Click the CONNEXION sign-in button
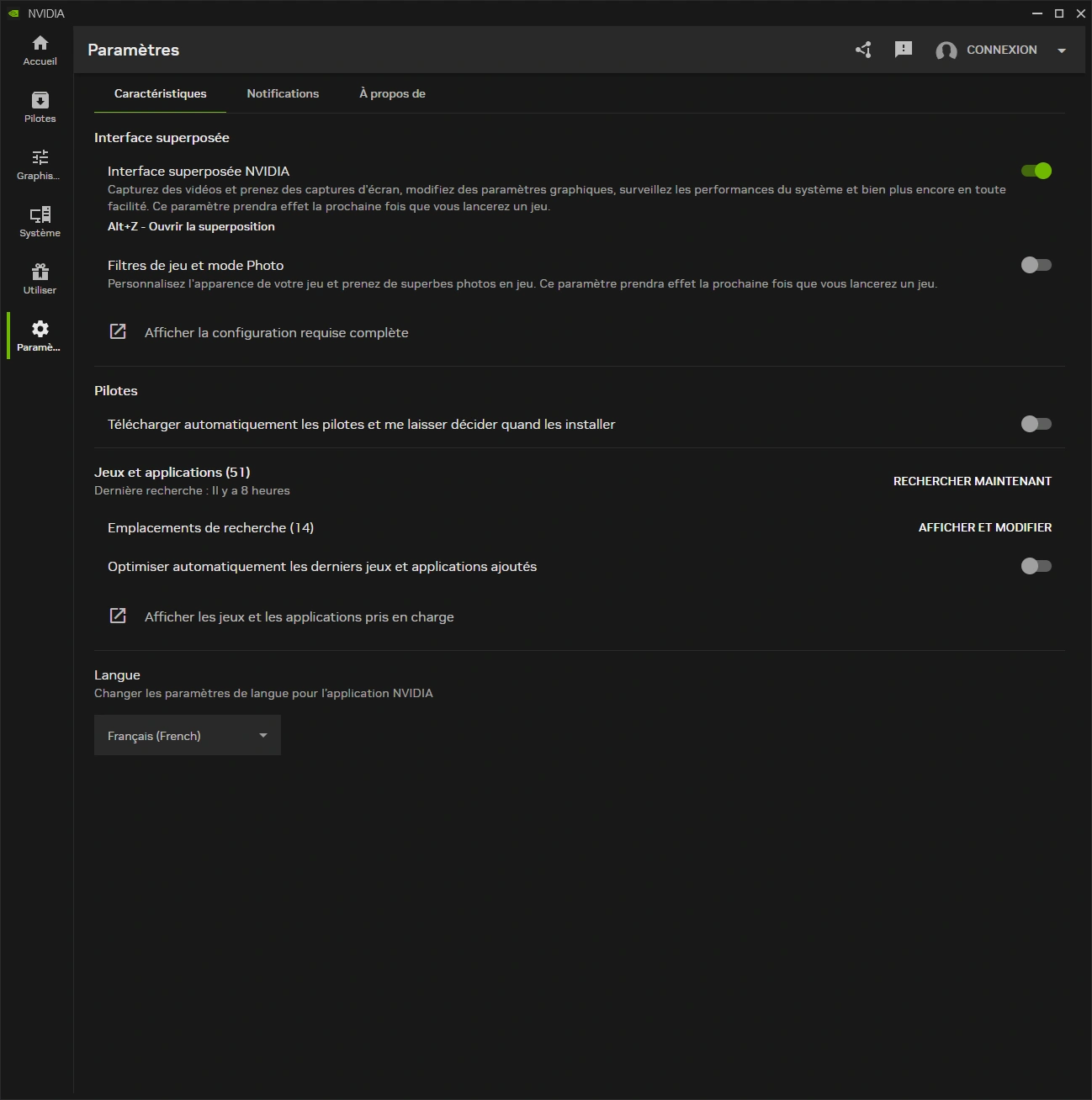 1002,50
